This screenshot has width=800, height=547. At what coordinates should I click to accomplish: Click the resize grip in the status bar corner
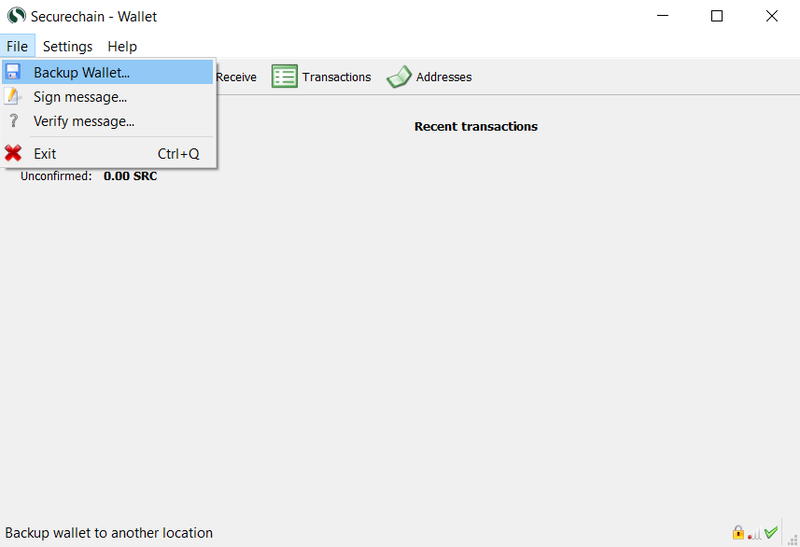pos(793,540)
